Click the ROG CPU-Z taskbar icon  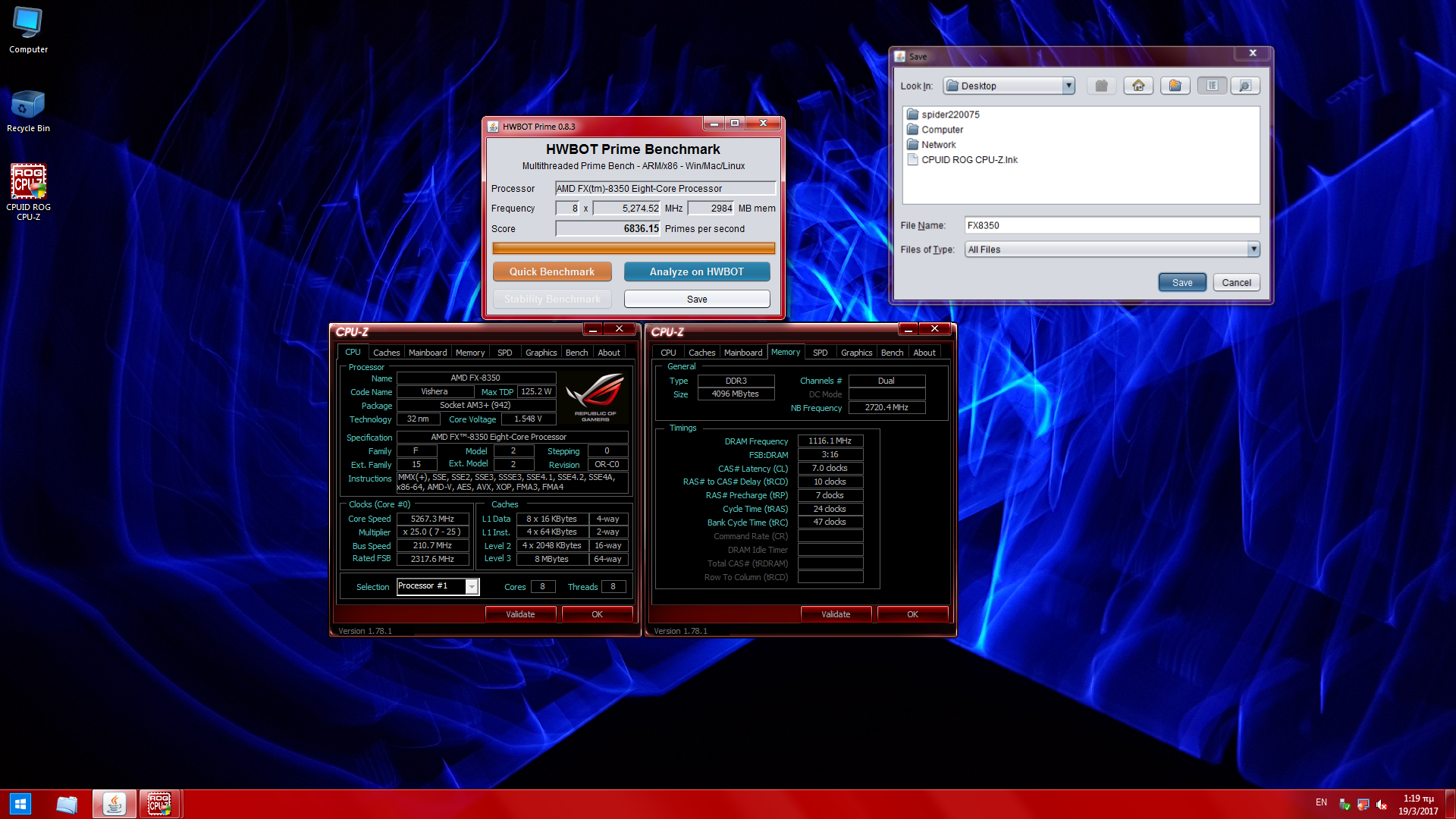pos(159,805)
